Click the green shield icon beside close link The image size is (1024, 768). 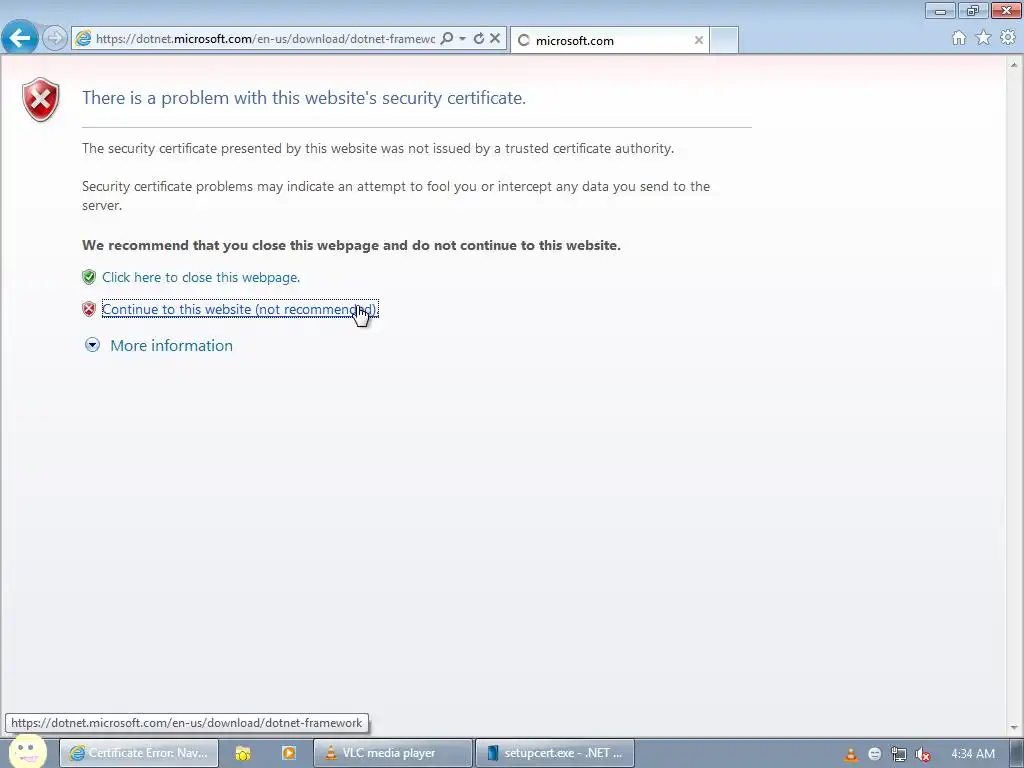coord(89,277)
